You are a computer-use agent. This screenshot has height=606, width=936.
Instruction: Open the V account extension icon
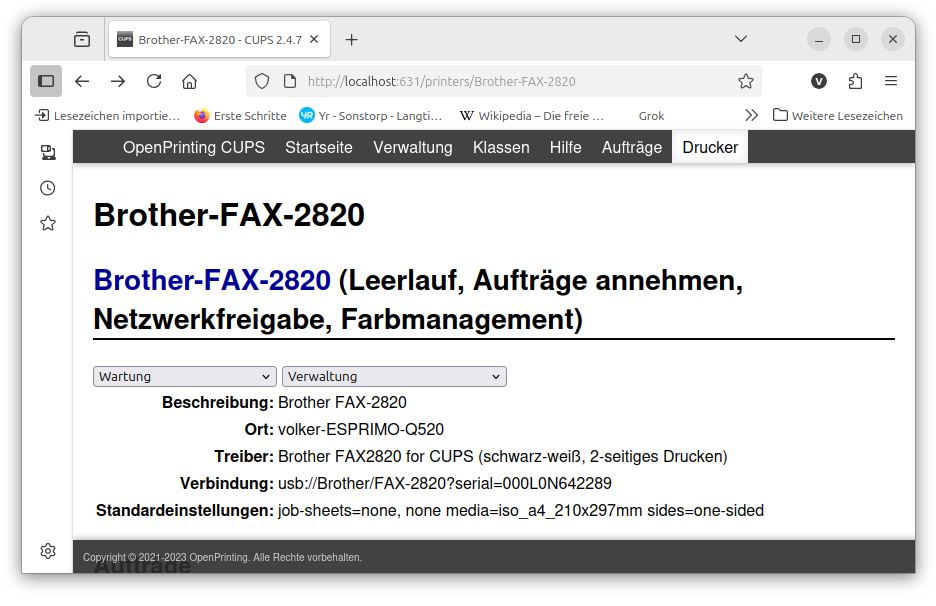tap(819, 81)
